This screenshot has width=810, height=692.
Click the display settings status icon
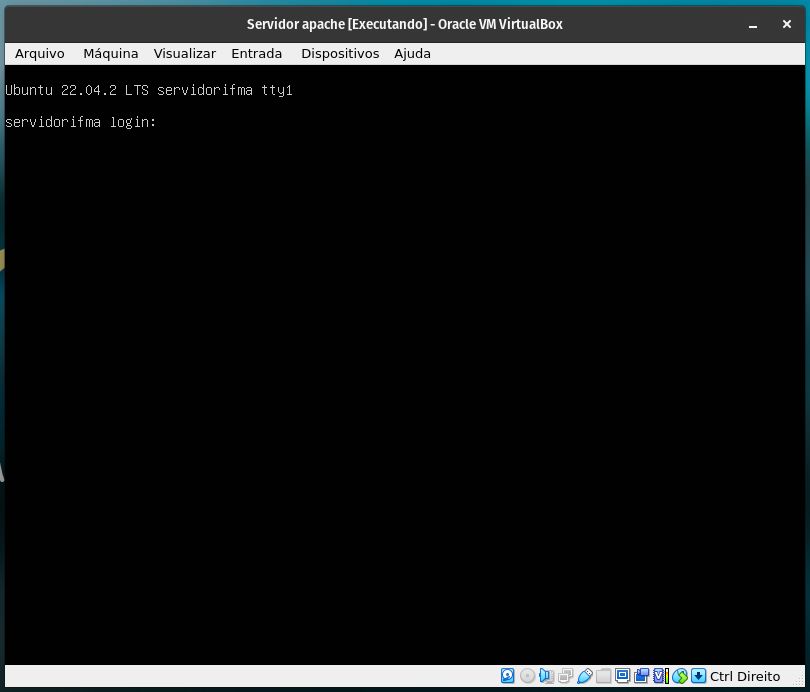(x=622, y=676)
